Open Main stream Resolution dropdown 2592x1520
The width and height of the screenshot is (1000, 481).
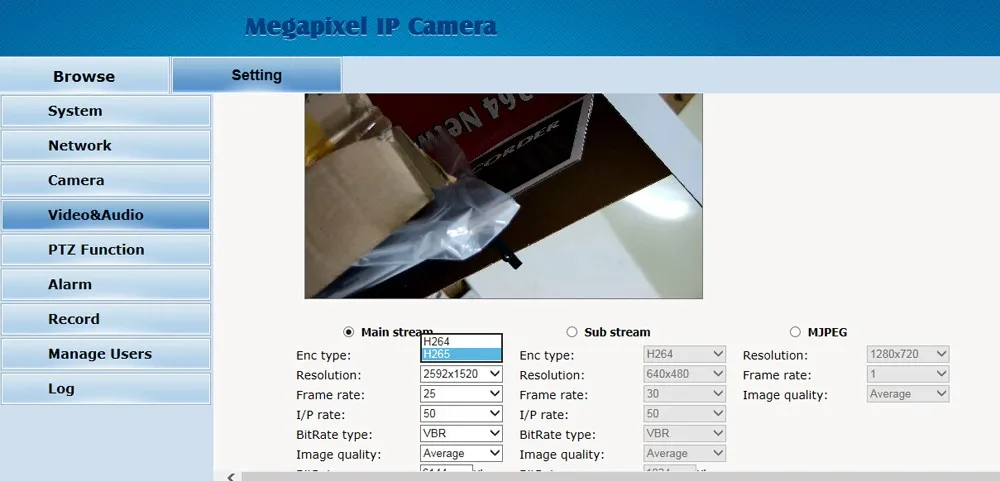tap(461, 374)
